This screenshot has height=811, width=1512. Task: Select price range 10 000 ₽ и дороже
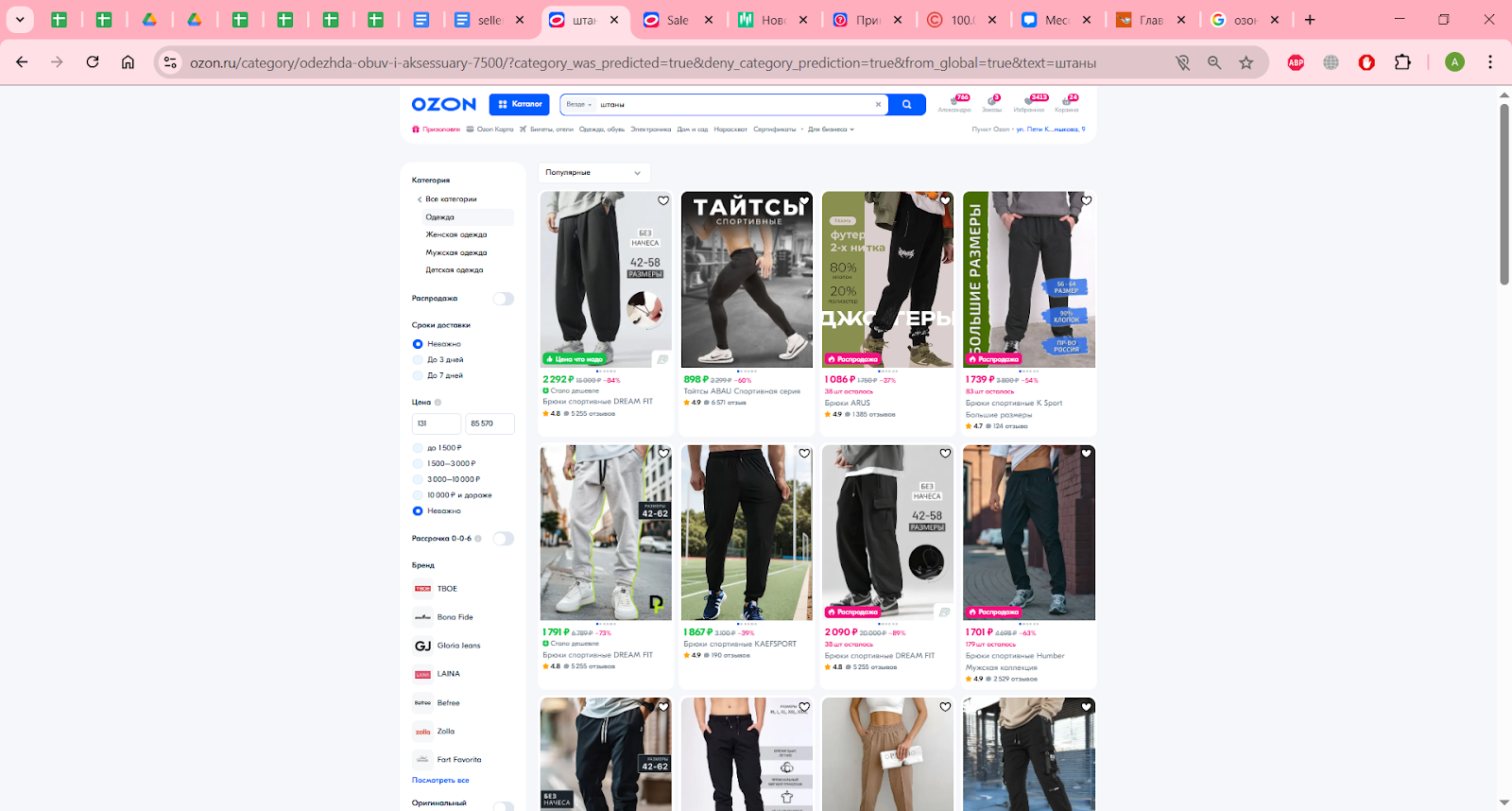[418, 495]
